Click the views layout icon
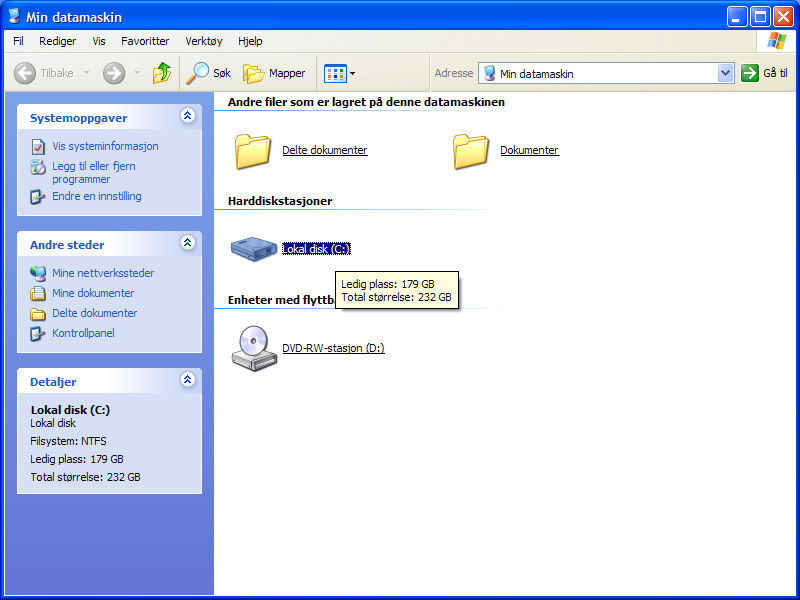This screenshot has height=600, width=800. click(335, 73)
